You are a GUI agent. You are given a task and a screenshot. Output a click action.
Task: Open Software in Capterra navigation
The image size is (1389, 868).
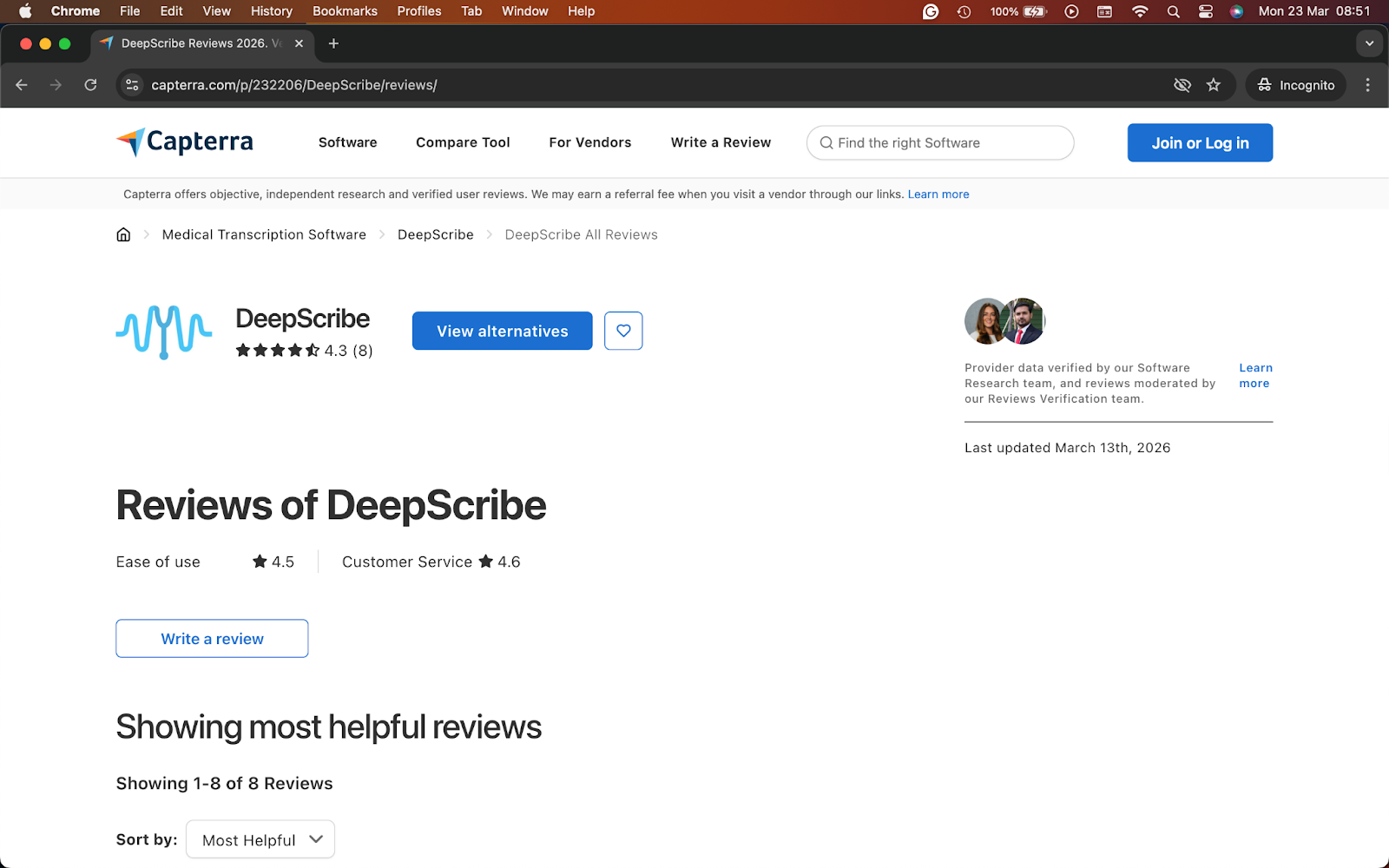point(347,142)
